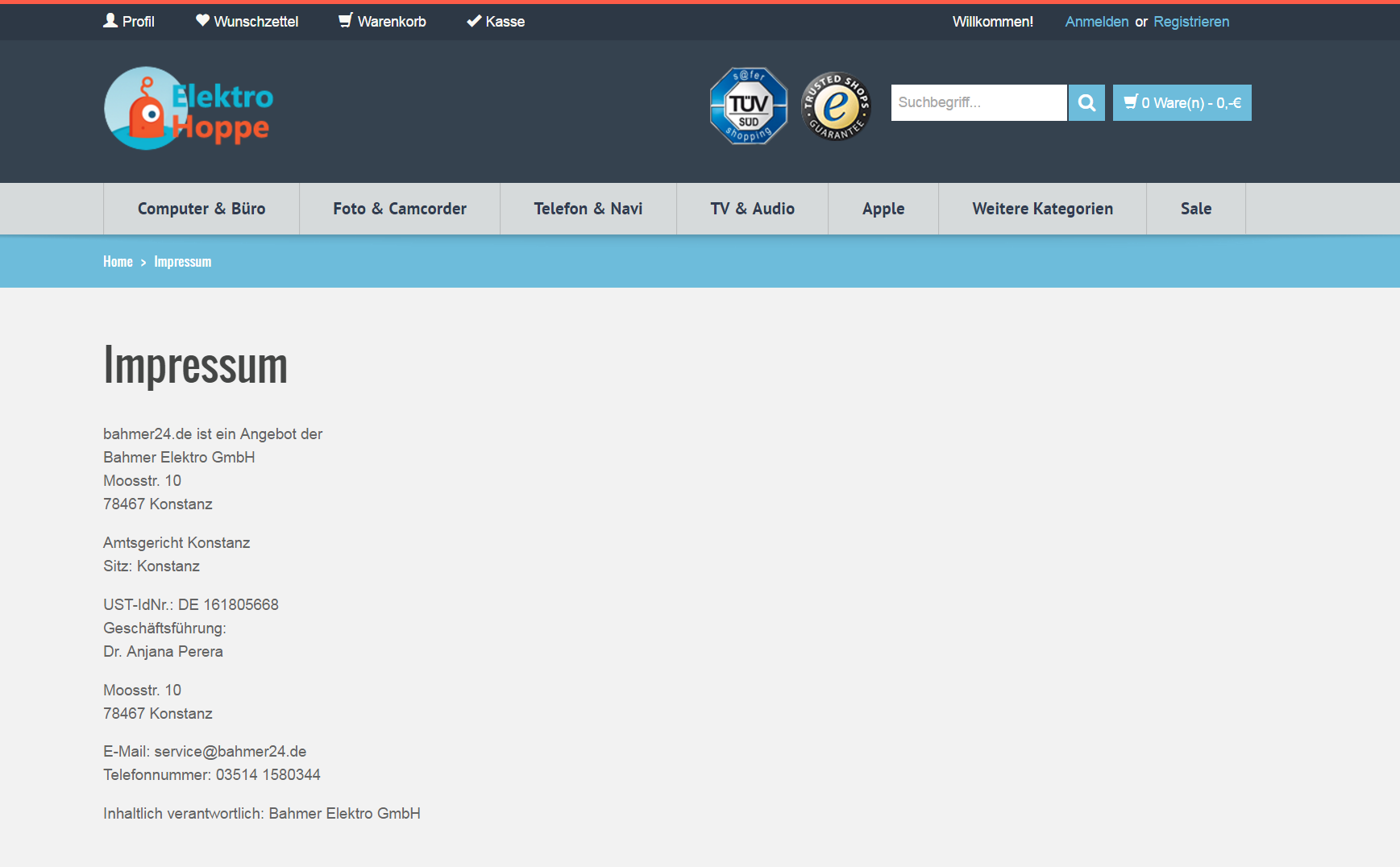
Task: Open the Sale category
Action: pos(1196,209)
